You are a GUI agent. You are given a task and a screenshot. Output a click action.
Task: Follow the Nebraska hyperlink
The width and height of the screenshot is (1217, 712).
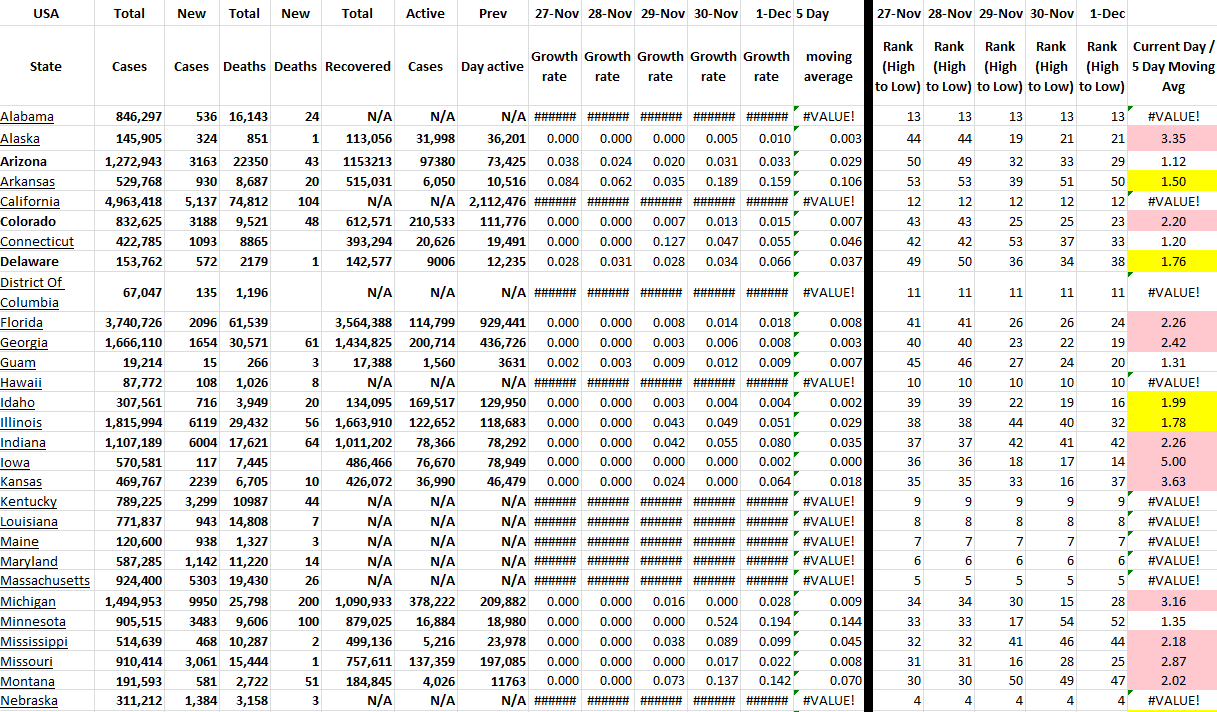pyautogui.click(x=29, y=701)
